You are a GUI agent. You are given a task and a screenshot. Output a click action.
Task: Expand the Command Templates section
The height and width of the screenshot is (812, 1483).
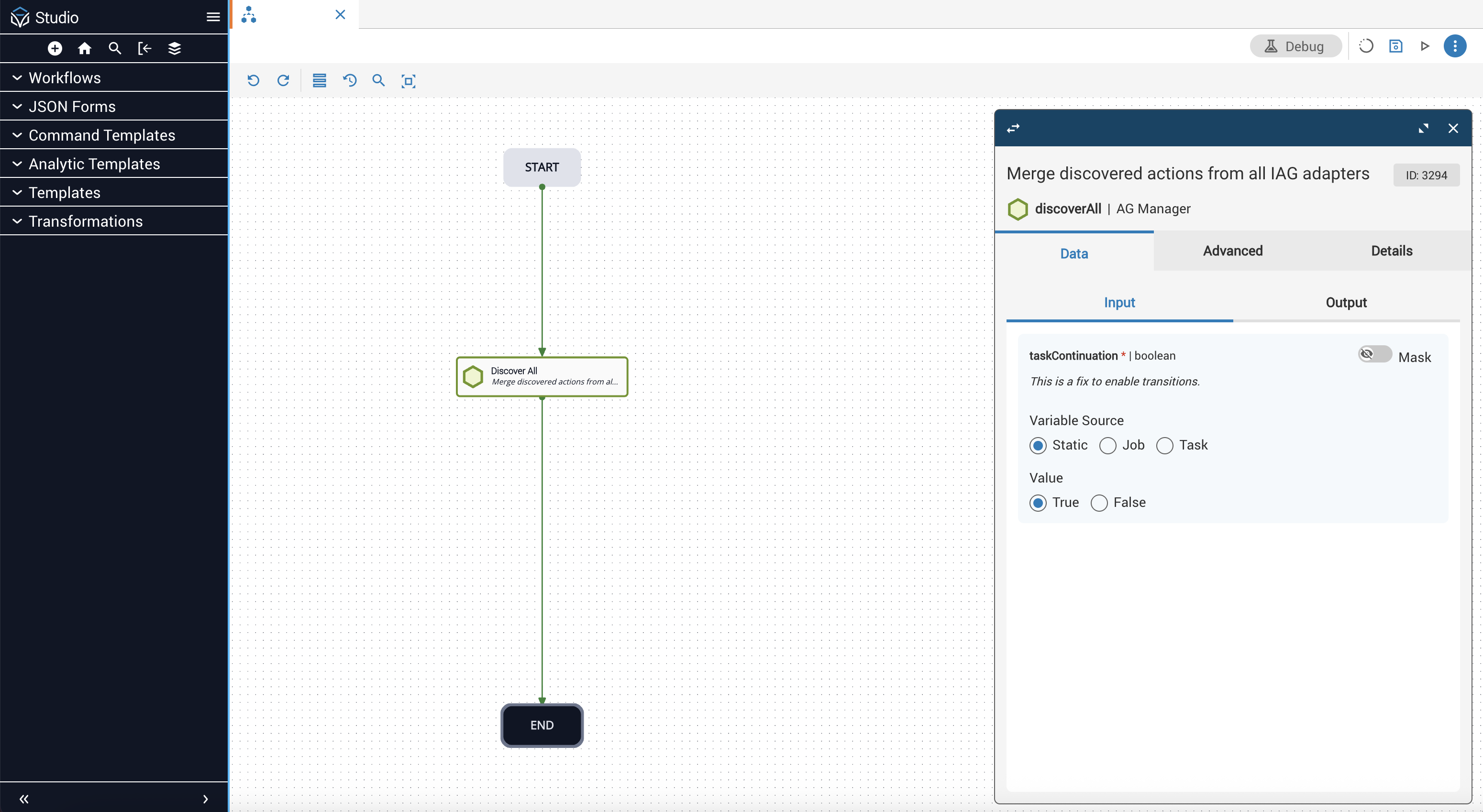[x=101, y=135]
